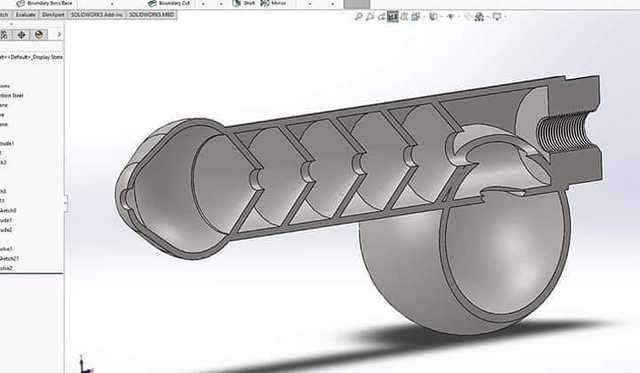Switch to the Evaluate tab
640x373 pixels.
tap(25, 15)
